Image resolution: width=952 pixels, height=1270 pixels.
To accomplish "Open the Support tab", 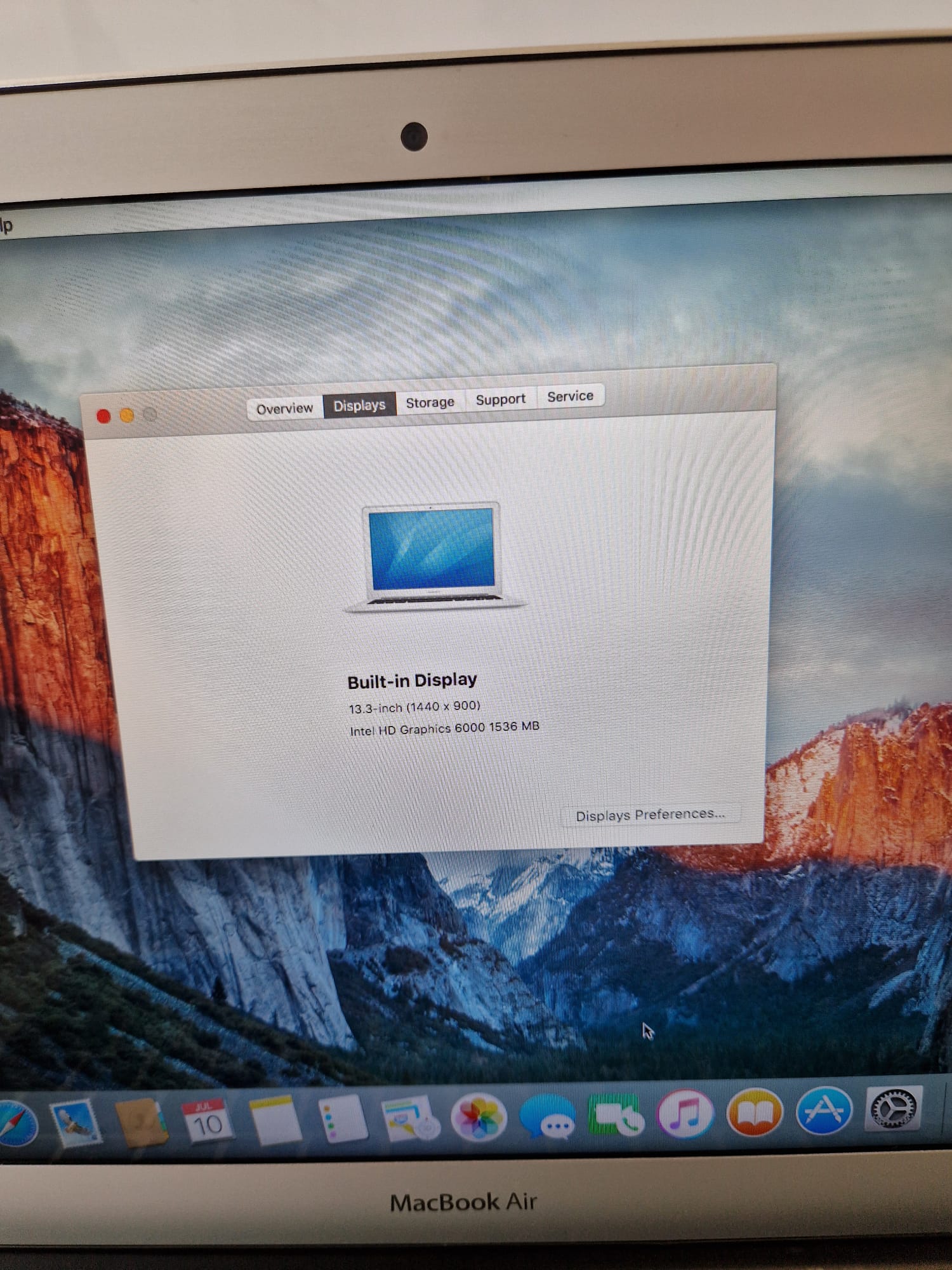I will [501, 399].
